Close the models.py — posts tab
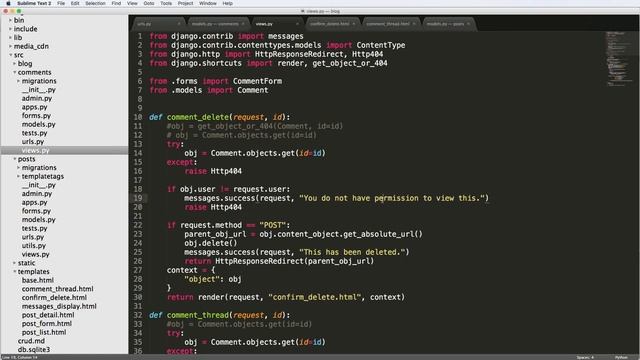Image resolution: width=640 pixels, height=360 pixels. (x=468, y=24)
